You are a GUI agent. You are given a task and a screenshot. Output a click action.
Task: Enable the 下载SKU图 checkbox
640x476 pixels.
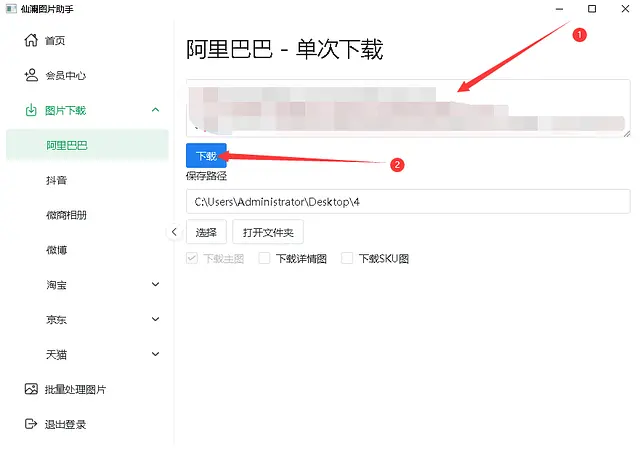point(347,258)
